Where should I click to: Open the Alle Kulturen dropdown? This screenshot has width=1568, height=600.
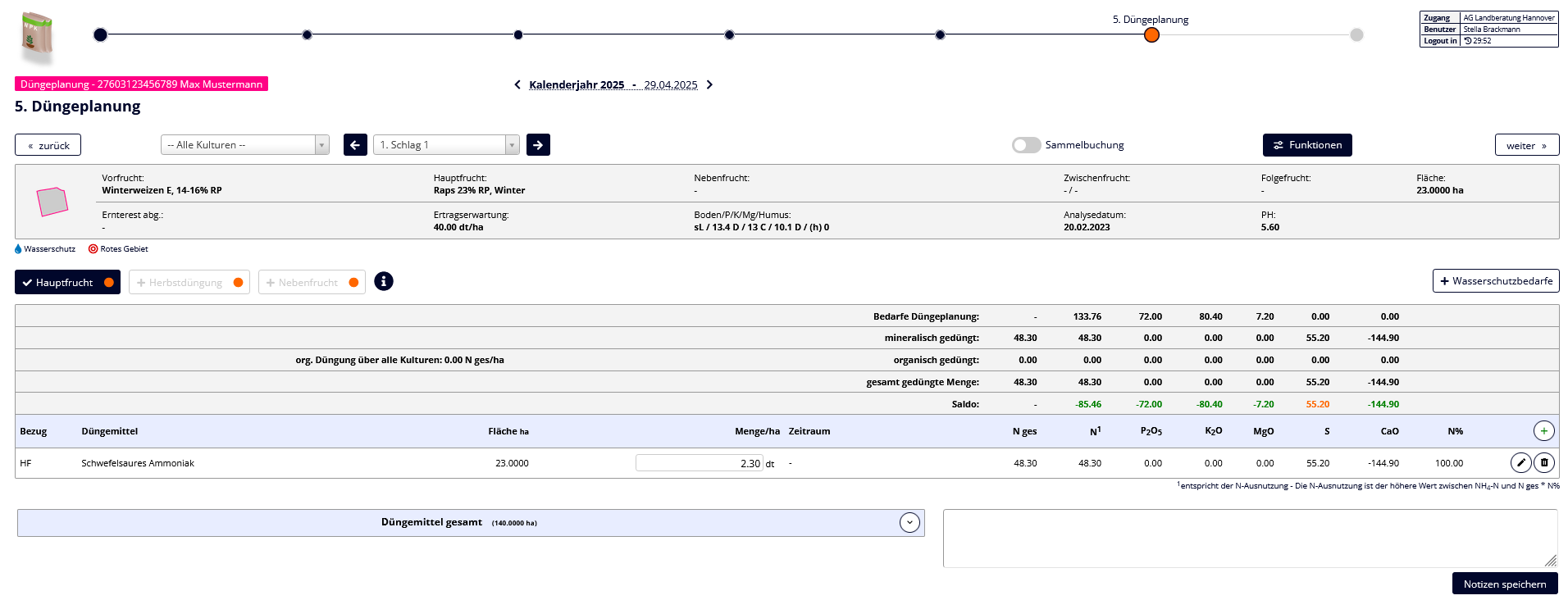point(244,145)
